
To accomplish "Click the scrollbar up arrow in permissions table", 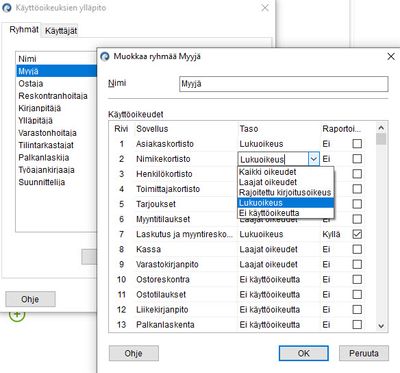I will point(381,128).
